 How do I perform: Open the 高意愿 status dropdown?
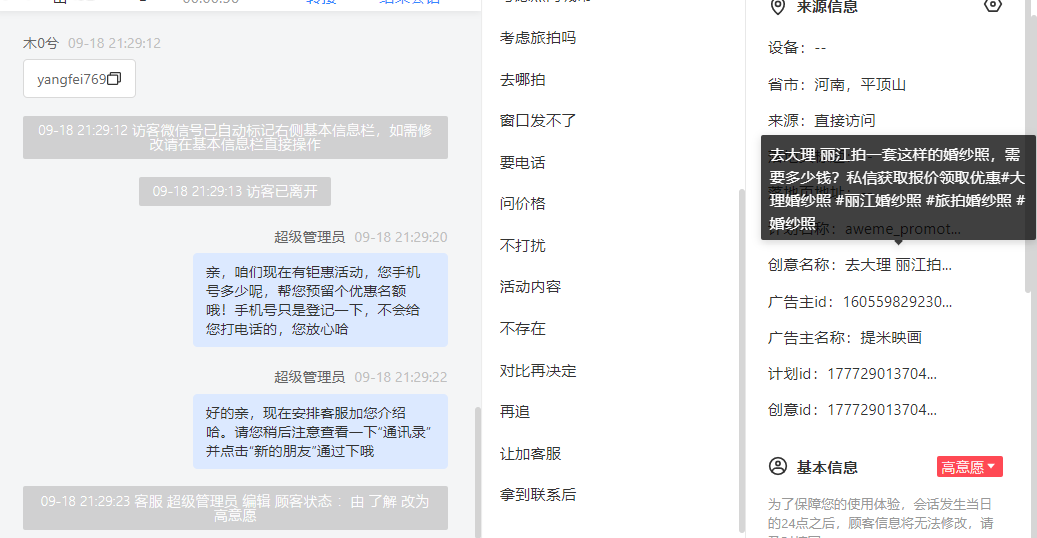(x=970, y=467)
